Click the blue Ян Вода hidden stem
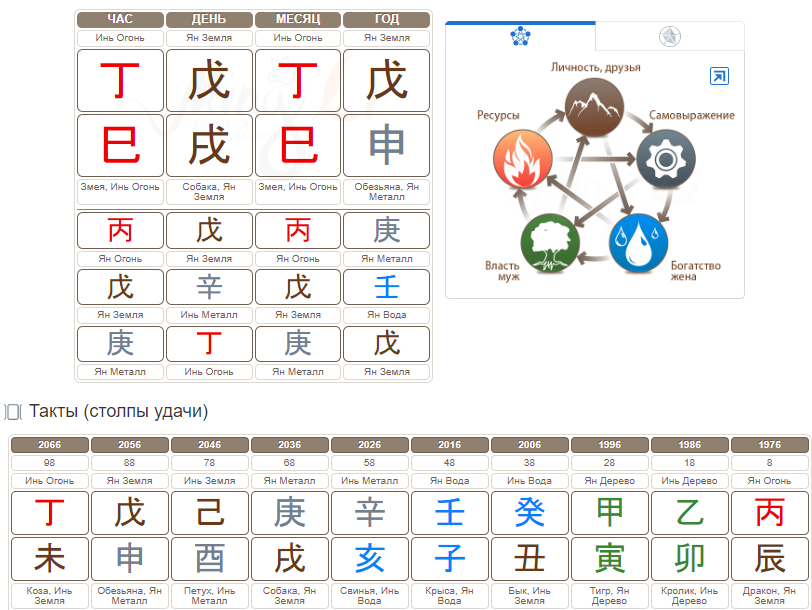The width and height of the screenshot is (812, 610). coord(386,287)
